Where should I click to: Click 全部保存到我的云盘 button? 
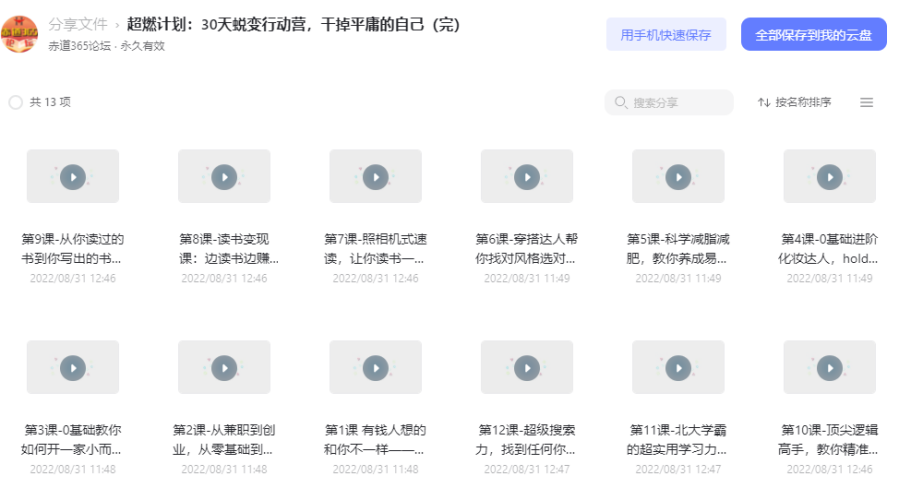click(x=813, y=35)
